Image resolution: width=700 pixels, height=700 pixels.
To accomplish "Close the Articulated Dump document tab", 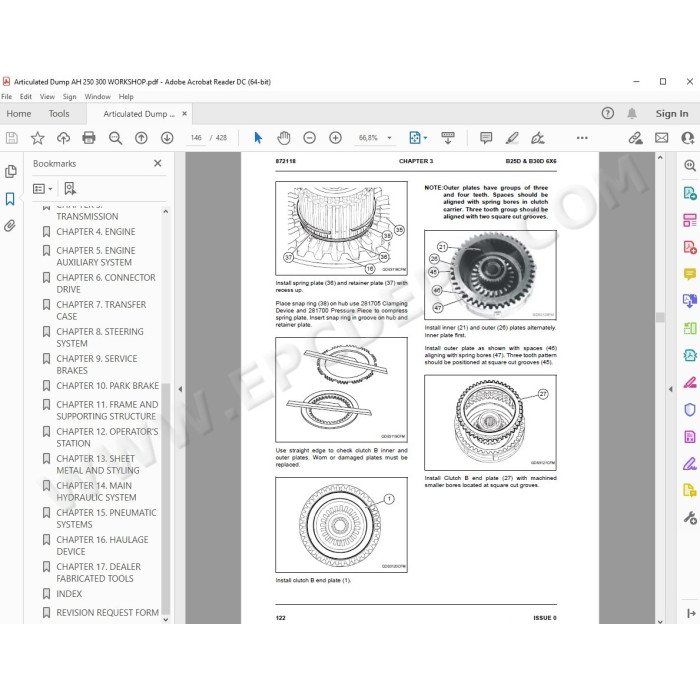I will point(184,114).
